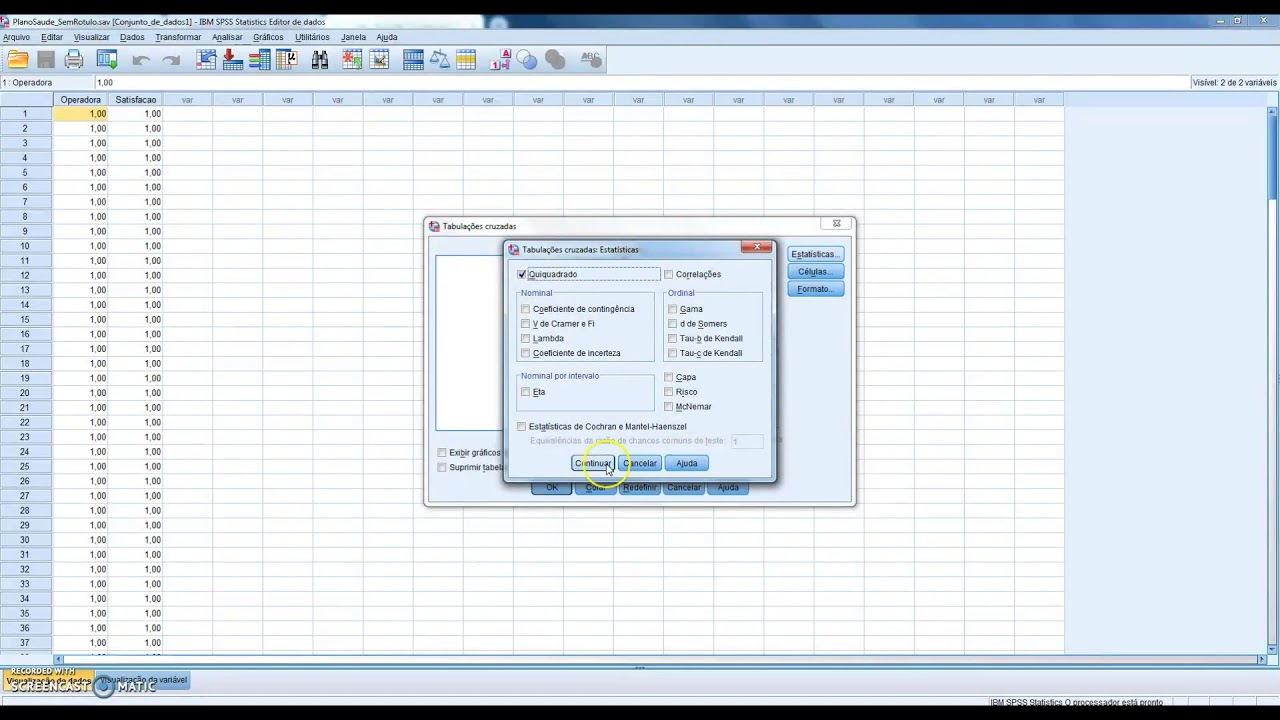The height and width of the screenshot is (720, 1280).
Task: Select the Gama ordinal checkbox
Action: point(673,309)
